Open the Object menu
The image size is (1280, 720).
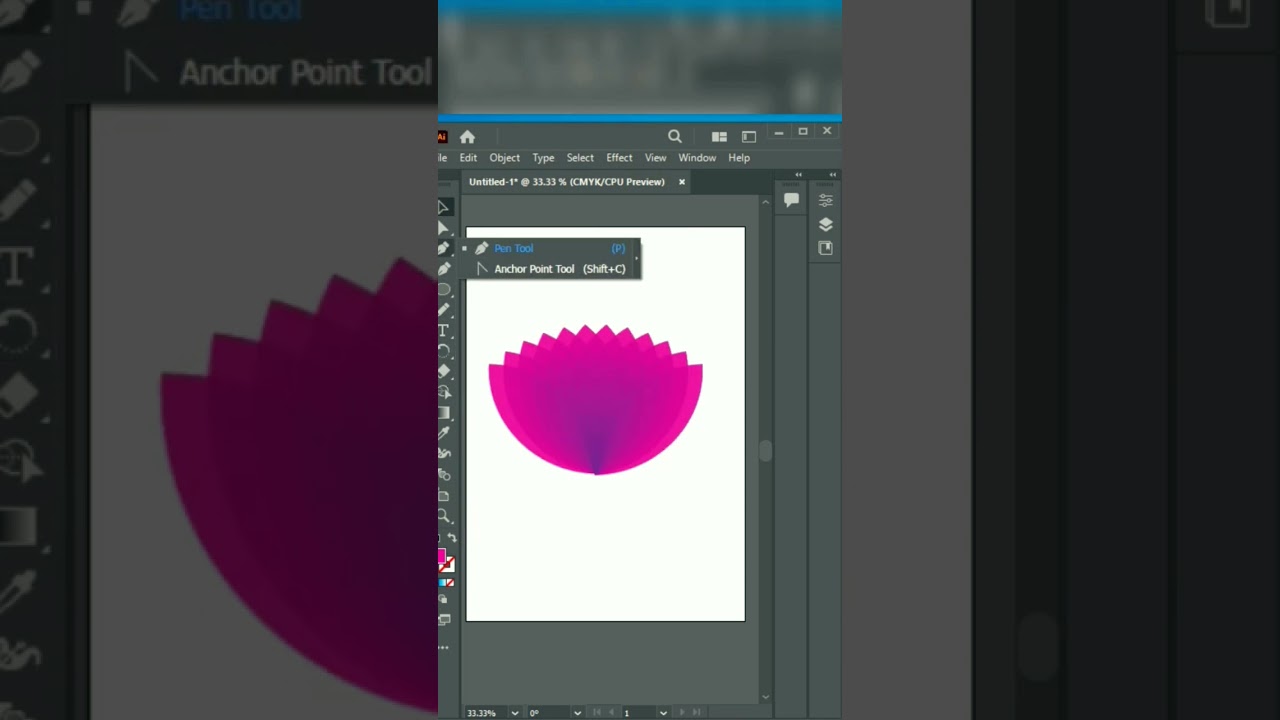pyautogui.click(x=504, y=158)
